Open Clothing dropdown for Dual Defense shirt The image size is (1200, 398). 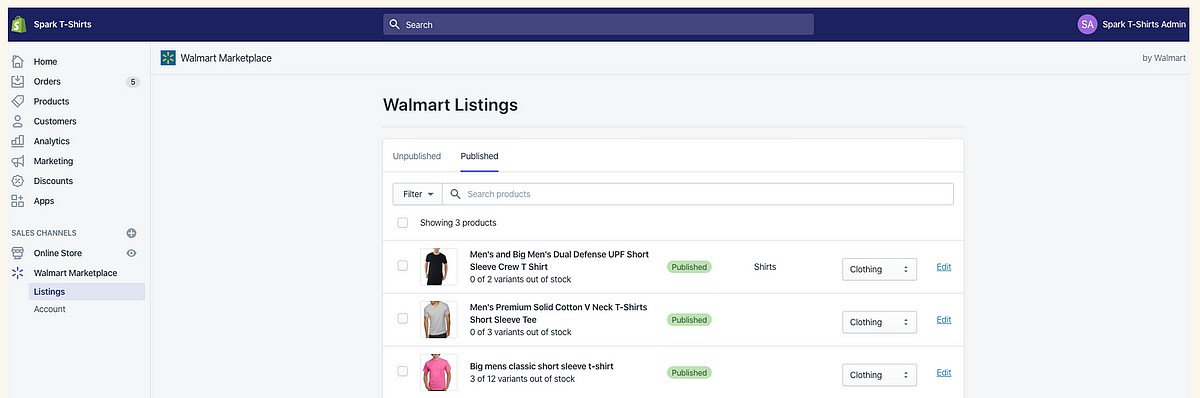[x=879, y=269]
